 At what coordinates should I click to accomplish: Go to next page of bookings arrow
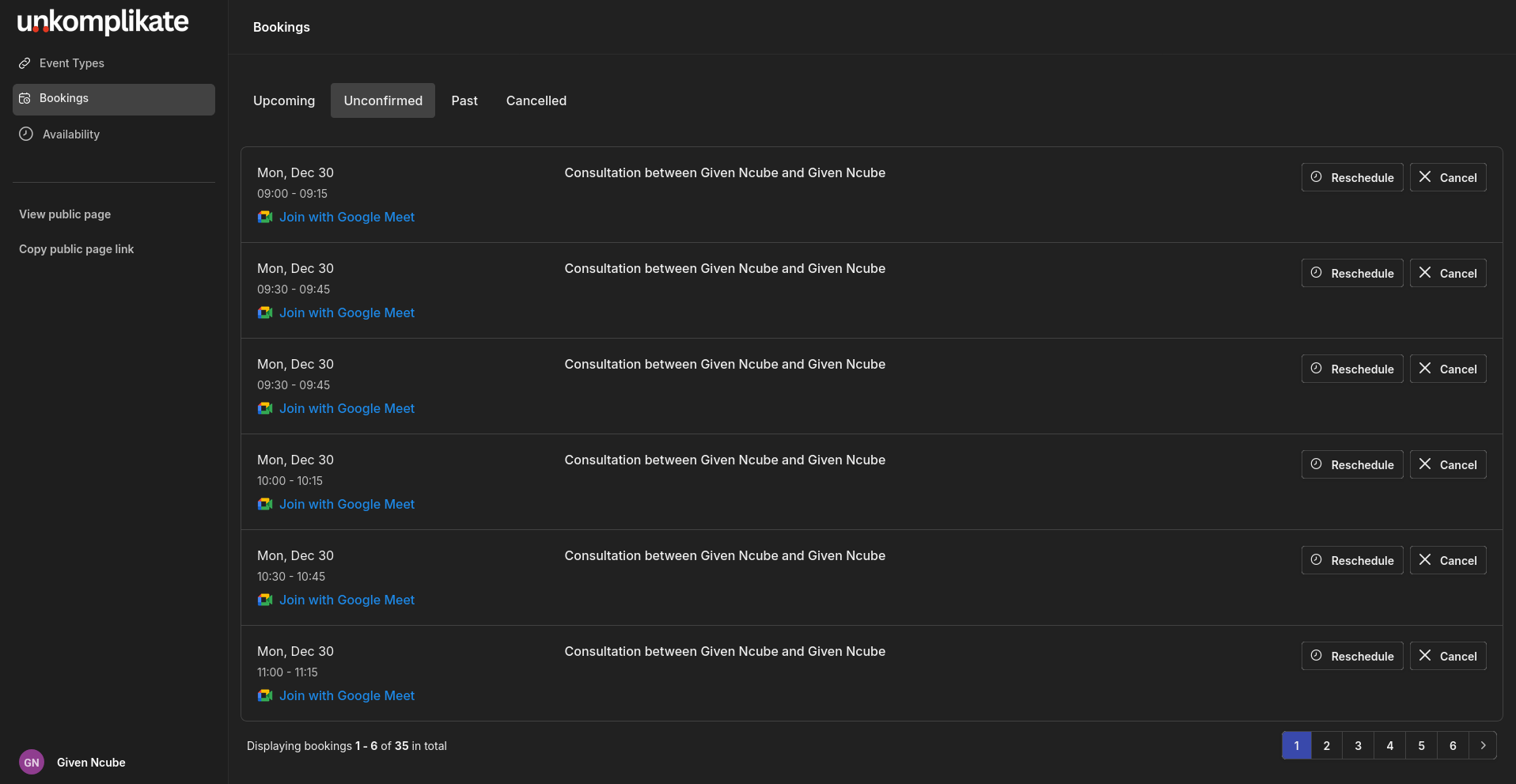click(1483, 745)
